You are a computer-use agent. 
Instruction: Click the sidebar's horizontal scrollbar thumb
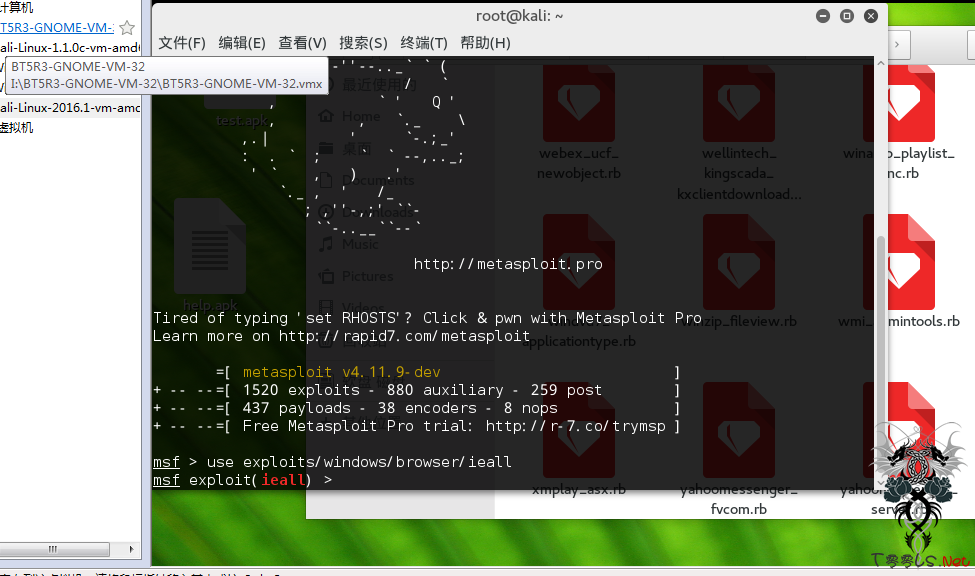click(x=54, y=549)
